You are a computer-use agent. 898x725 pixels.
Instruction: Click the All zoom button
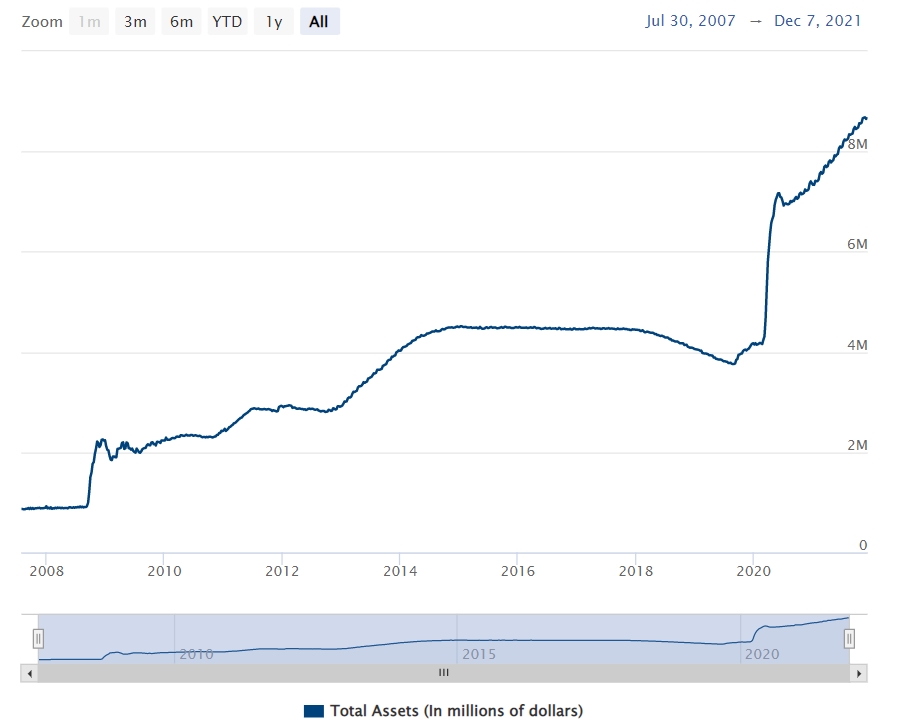click(x=319, y=21)
